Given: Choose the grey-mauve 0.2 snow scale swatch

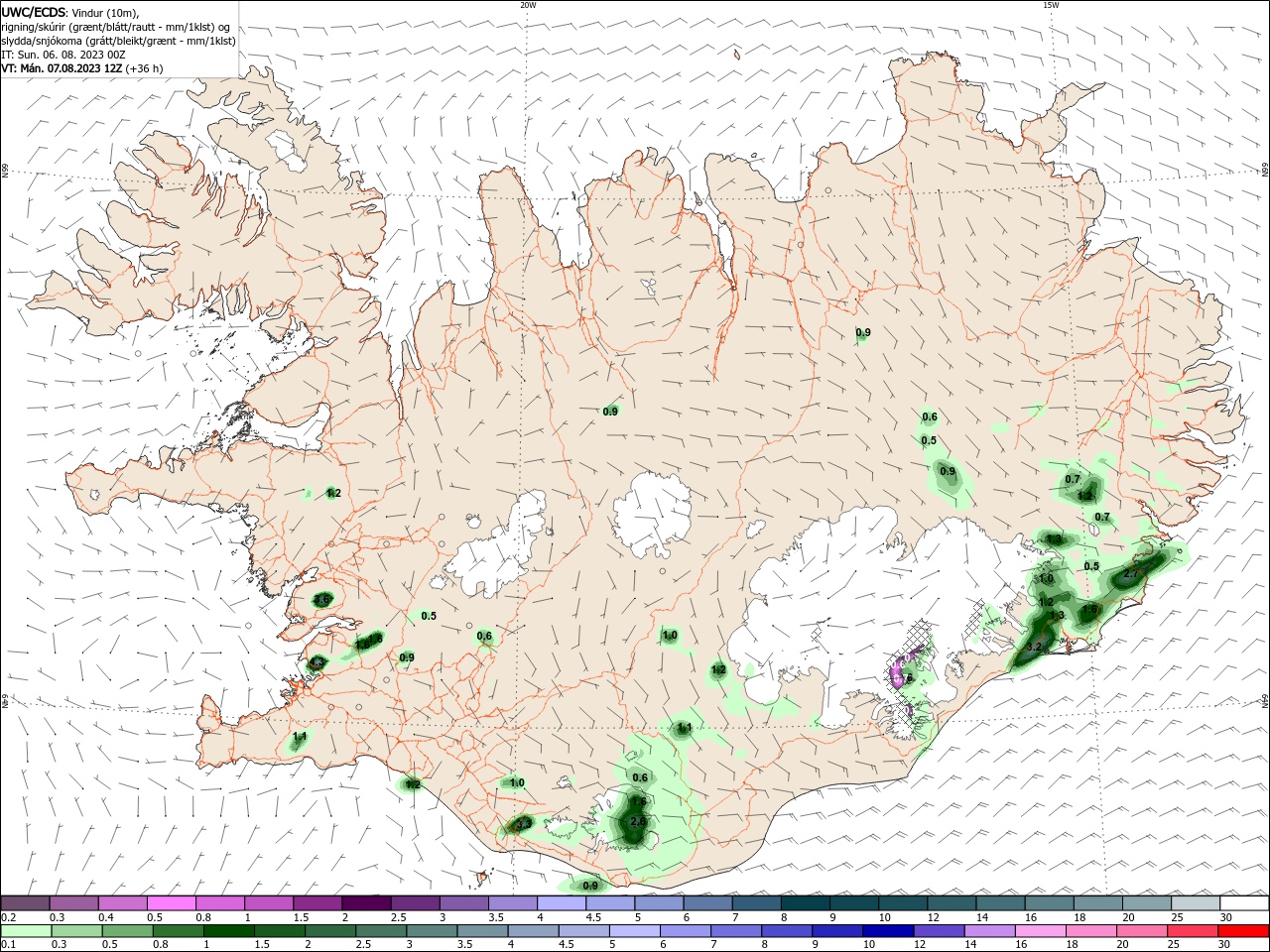Looking at the screenshot, I should pyautogui.click(x=26, y=903).
